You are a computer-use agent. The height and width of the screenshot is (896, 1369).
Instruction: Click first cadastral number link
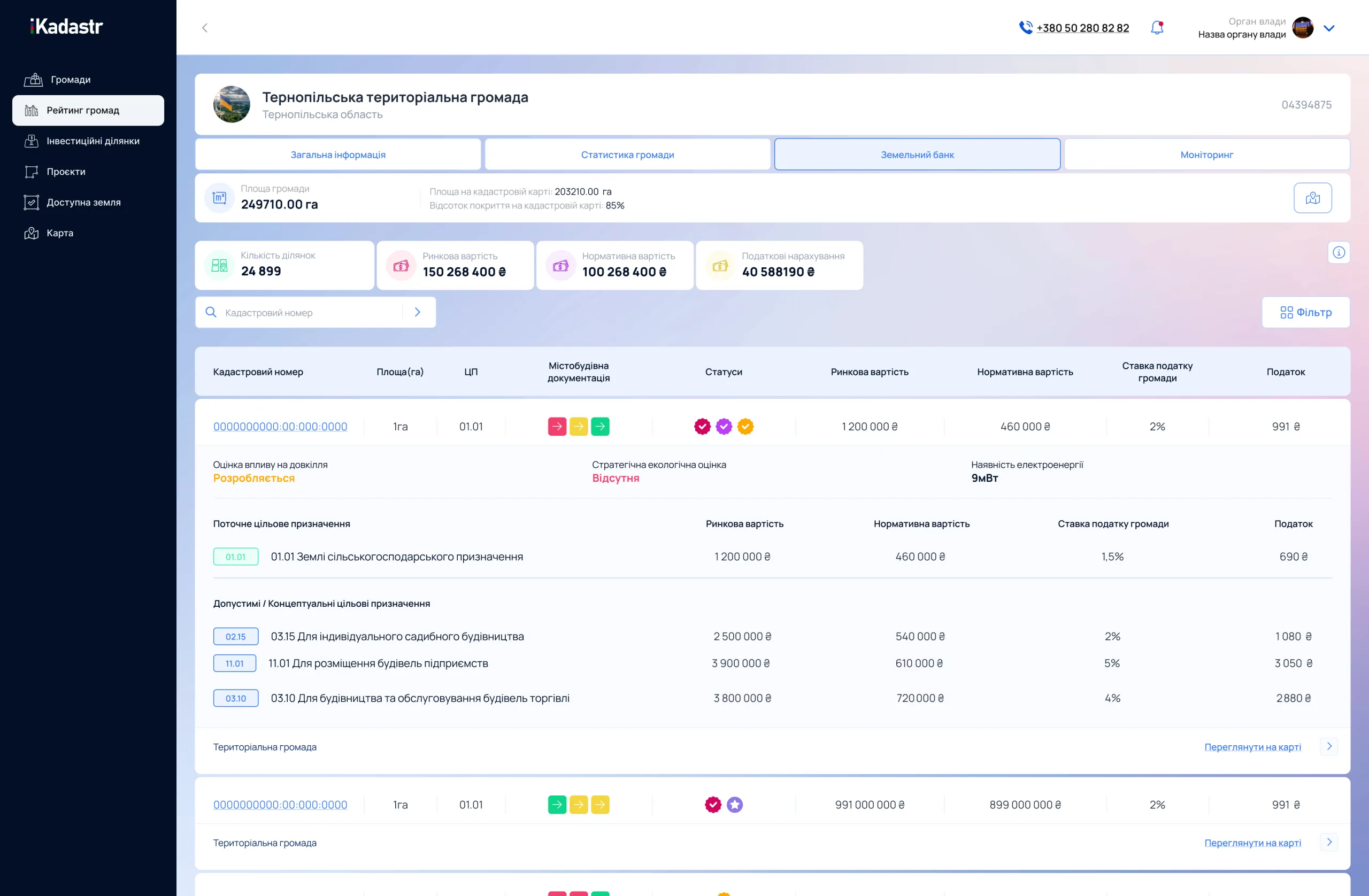click(x=280, y=427)
